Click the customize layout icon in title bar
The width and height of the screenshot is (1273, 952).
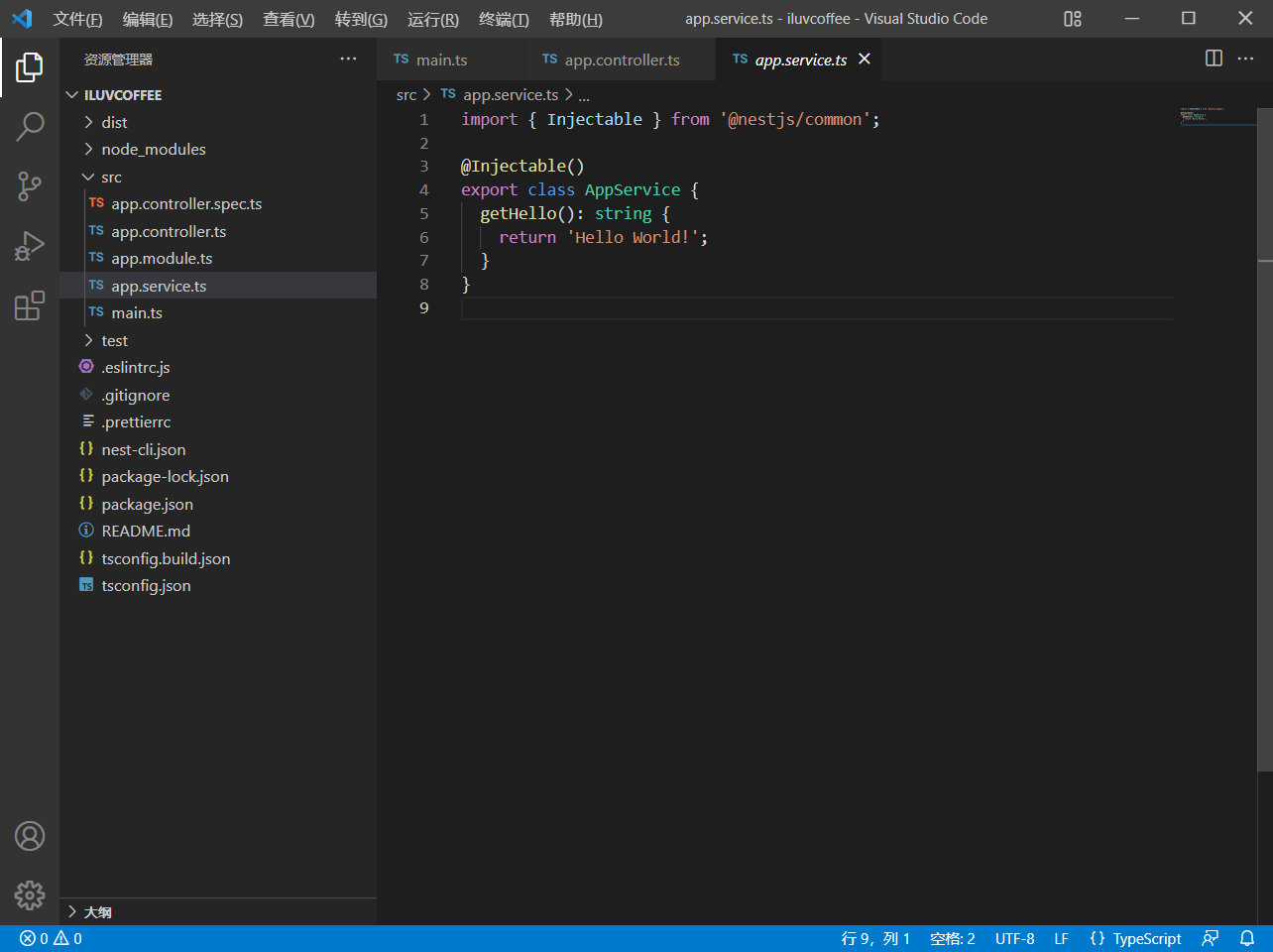click(1073, 19)
